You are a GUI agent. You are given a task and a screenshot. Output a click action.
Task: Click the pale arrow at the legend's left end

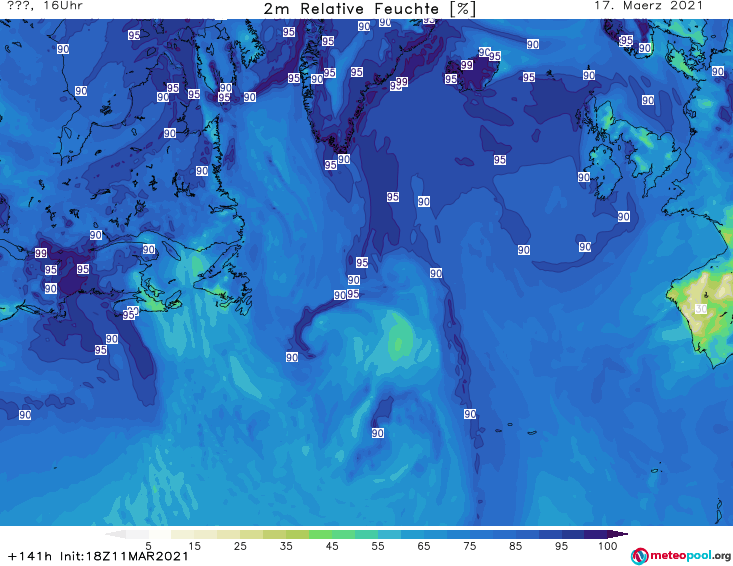pyautogui.click(x=115, y=534)
